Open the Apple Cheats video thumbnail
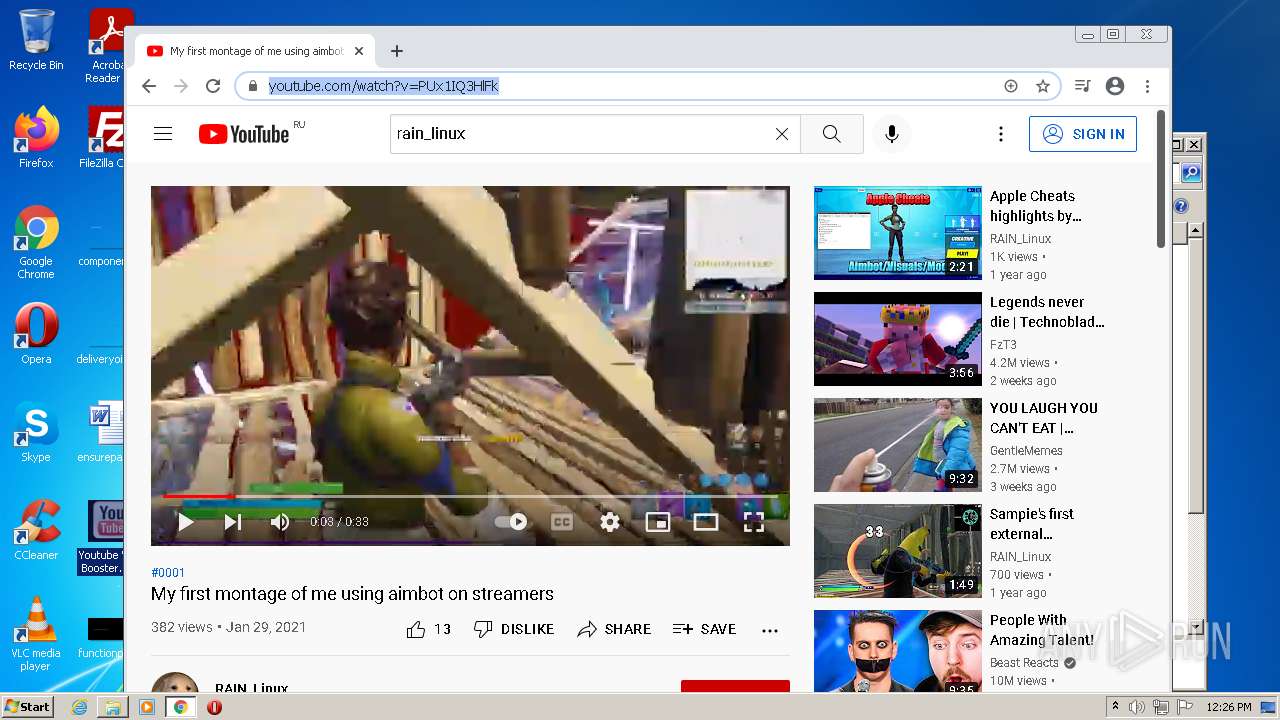The height and width of the screenshot is (720, 1280). coord(898,232)
